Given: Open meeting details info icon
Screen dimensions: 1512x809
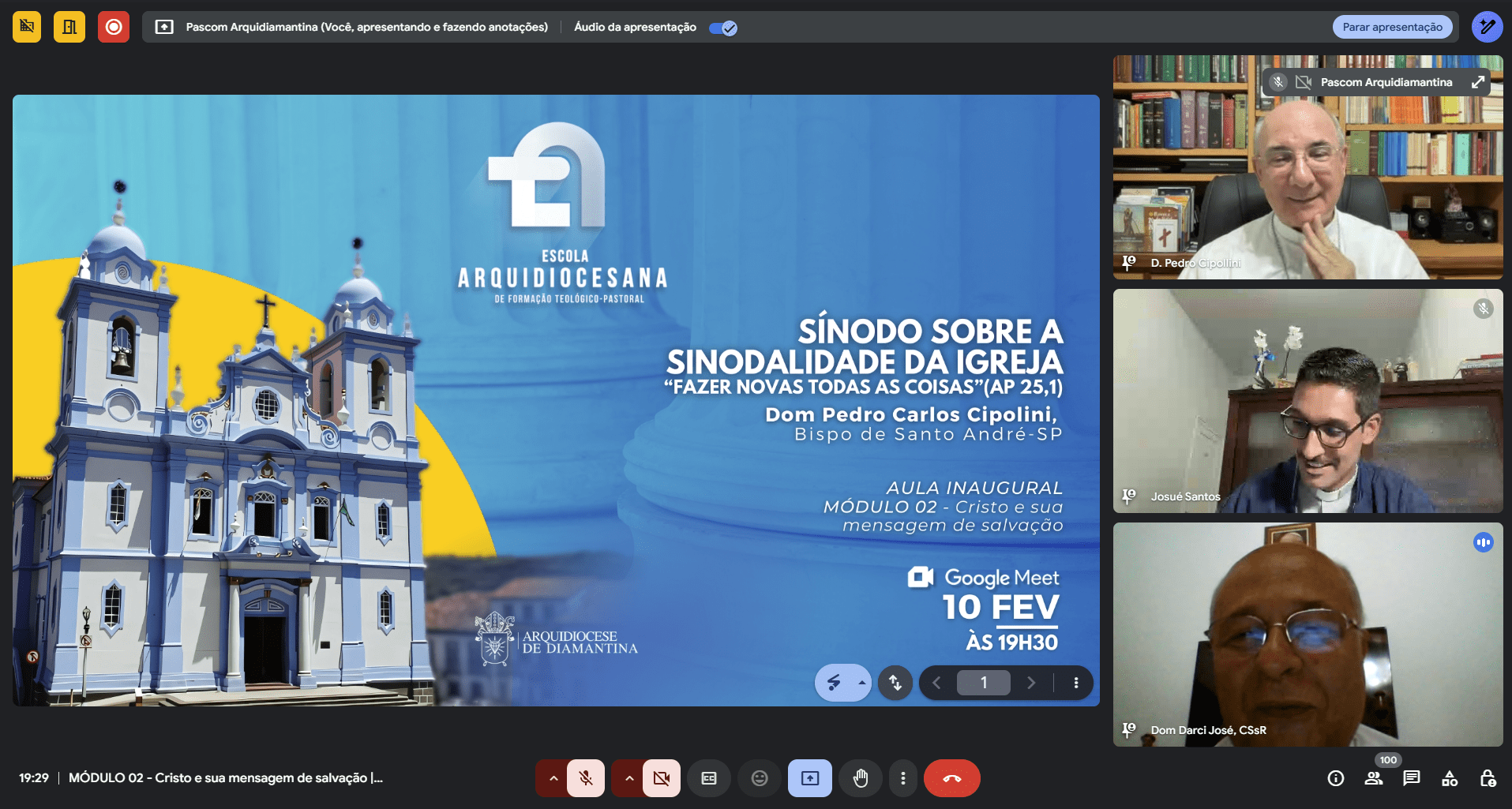Looking at the screenshot, I should pyautogui.click(x=1336, y=778).
